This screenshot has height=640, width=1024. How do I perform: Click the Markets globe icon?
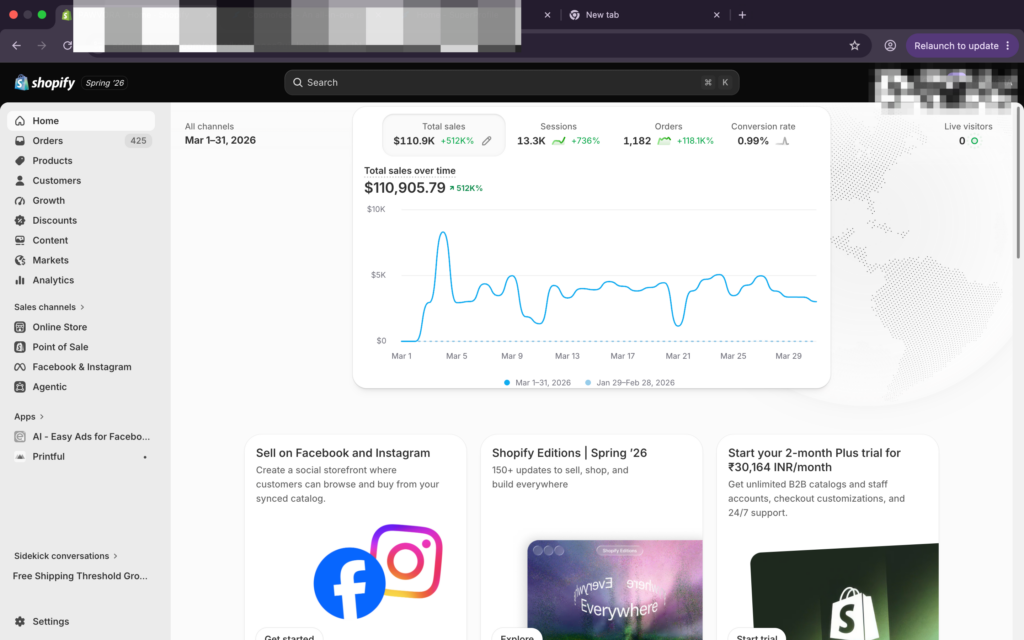click(20, 260)
